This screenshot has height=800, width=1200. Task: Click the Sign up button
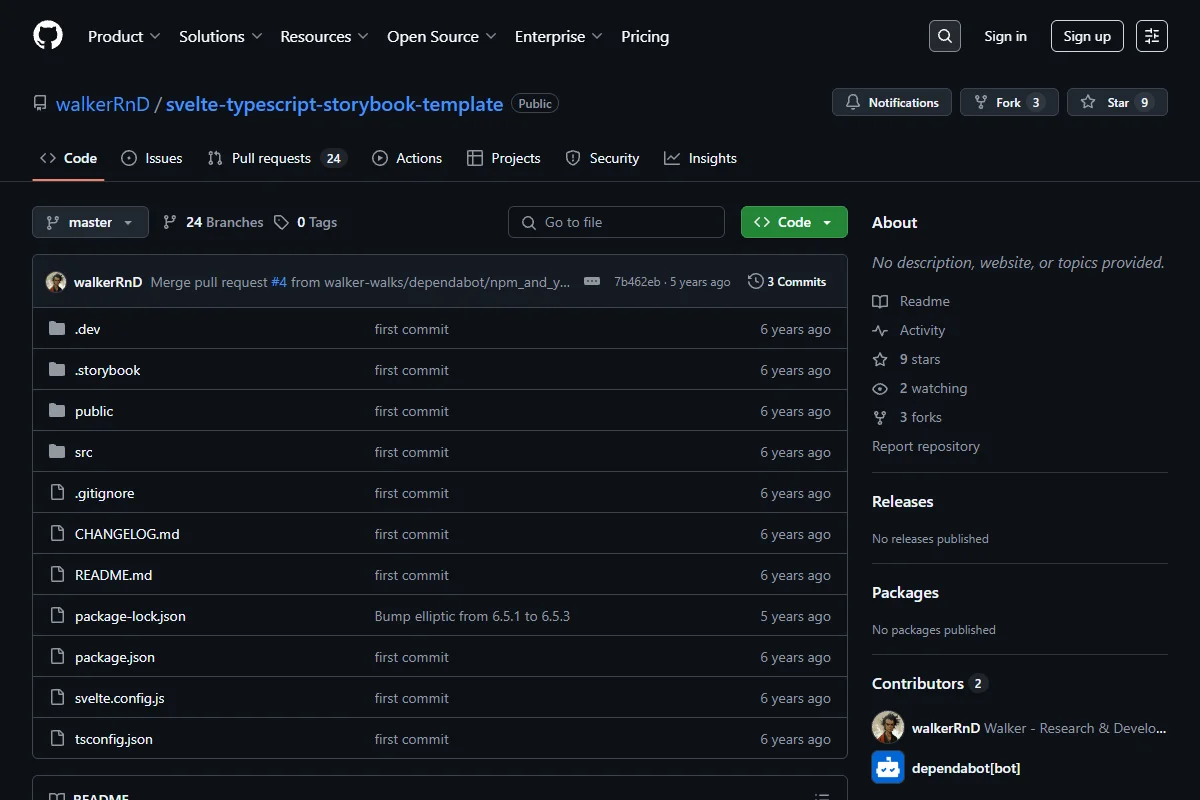pyautogui.click(x=1087, y=36)
